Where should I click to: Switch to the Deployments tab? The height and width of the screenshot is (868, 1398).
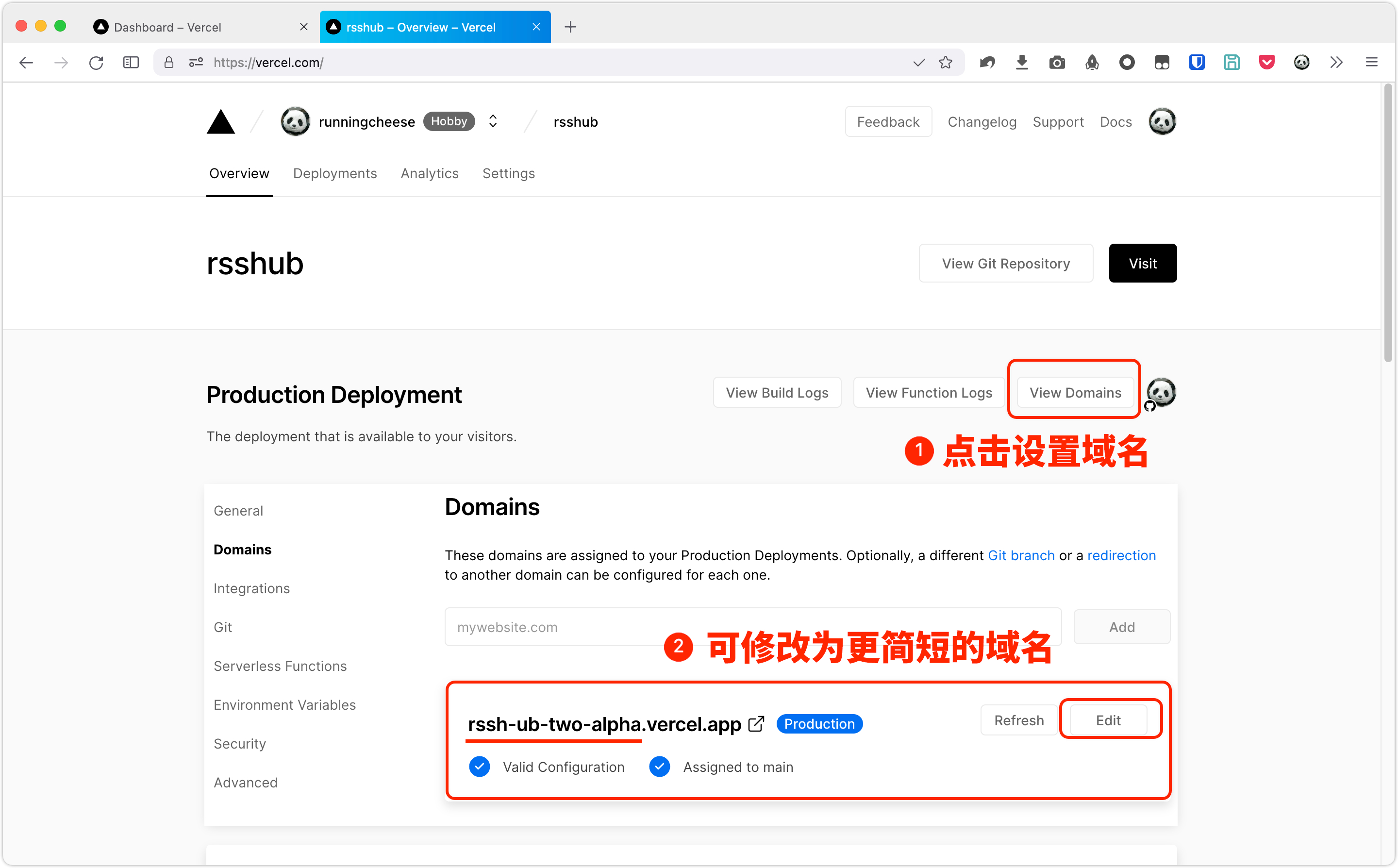(x=334, y=173)
